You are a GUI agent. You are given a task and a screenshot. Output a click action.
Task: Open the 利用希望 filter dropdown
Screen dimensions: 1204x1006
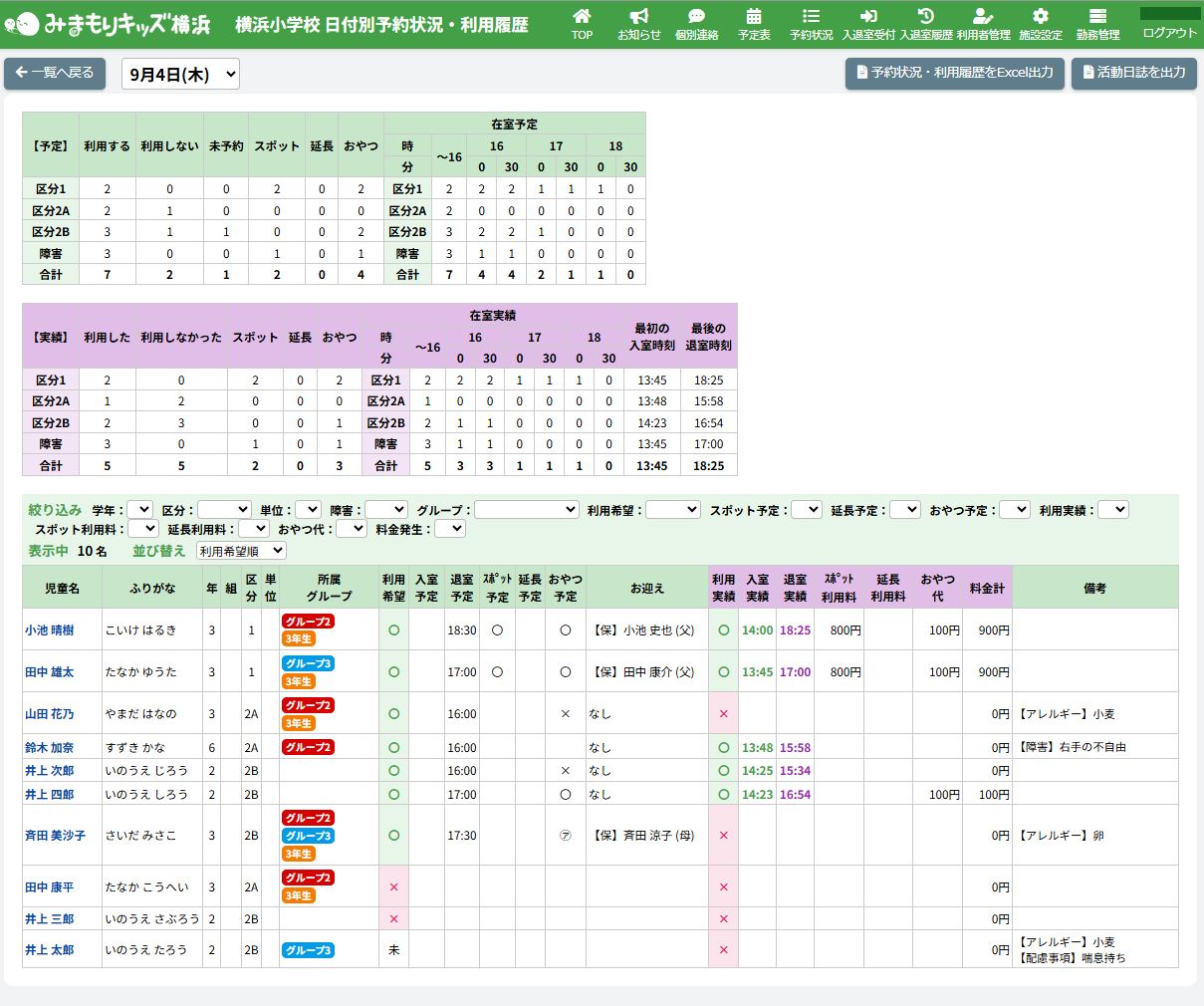point(672,510)
